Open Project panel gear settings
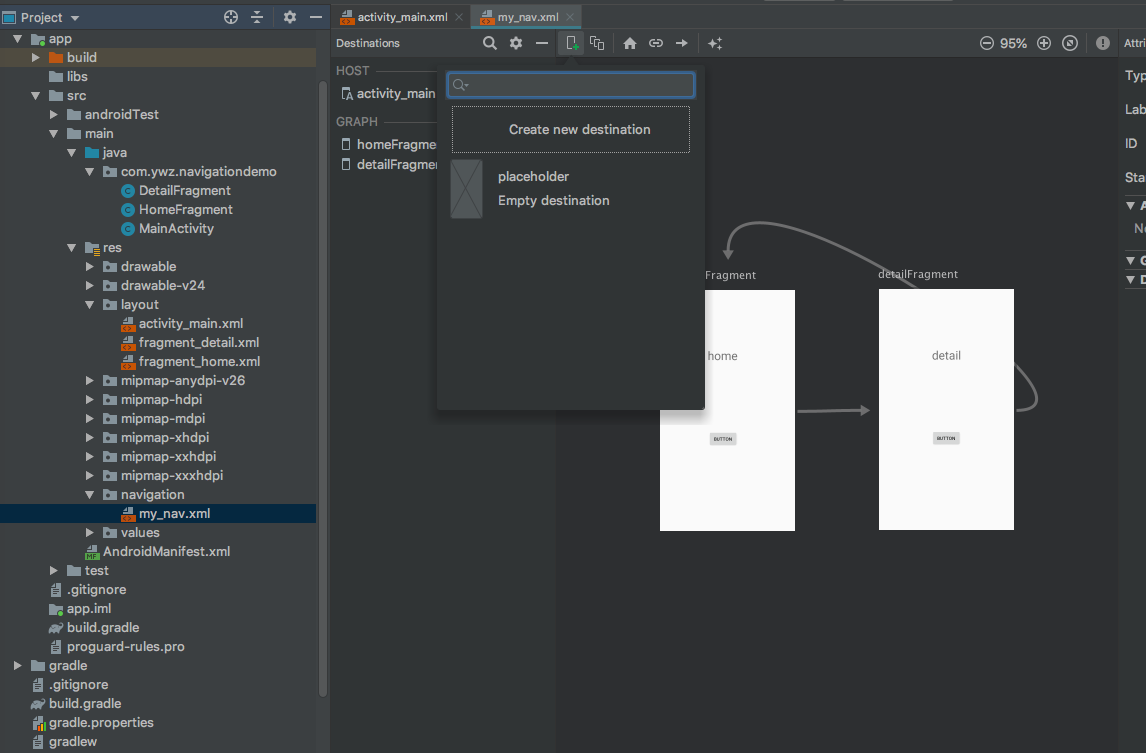Image resolution: width=1146 pixels, height=753 pixels. [x=290, y=17]
